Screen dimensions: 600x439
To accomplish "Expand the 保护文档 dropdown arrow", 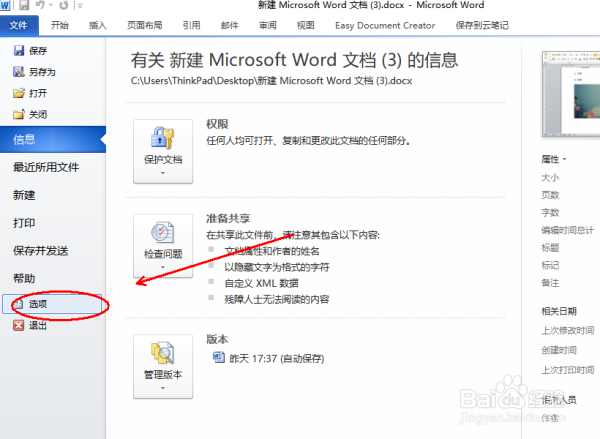I will click(163, 173).
